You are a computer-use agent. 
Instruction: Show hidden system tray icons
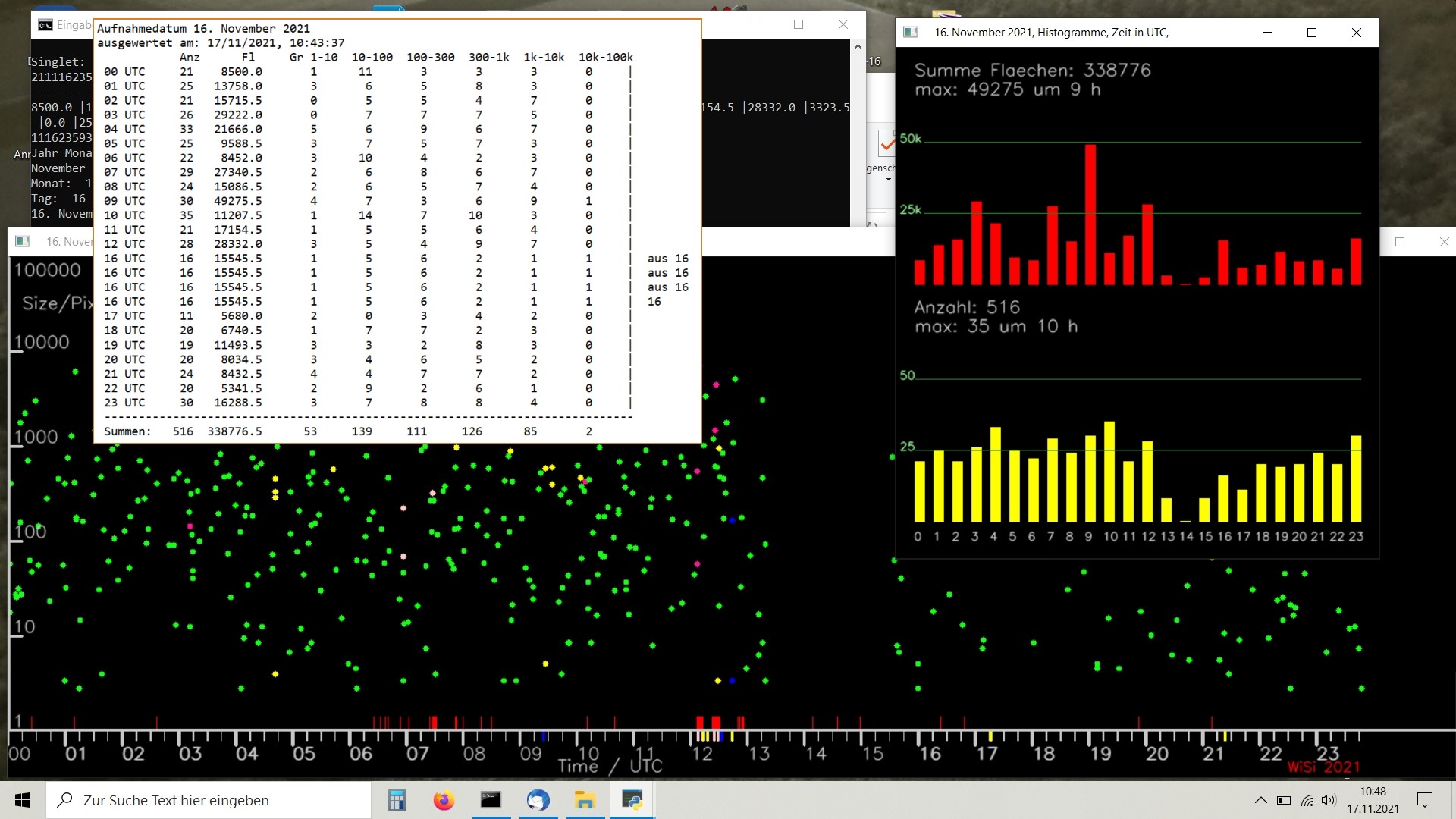tap(1260, 800)
